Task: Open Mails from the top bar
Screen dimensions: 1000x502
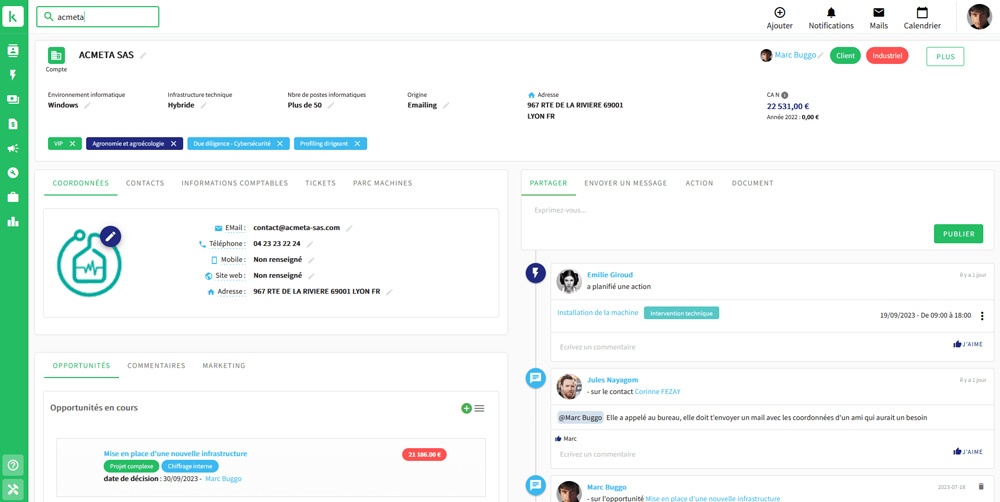Action: [x=878, y=14]
